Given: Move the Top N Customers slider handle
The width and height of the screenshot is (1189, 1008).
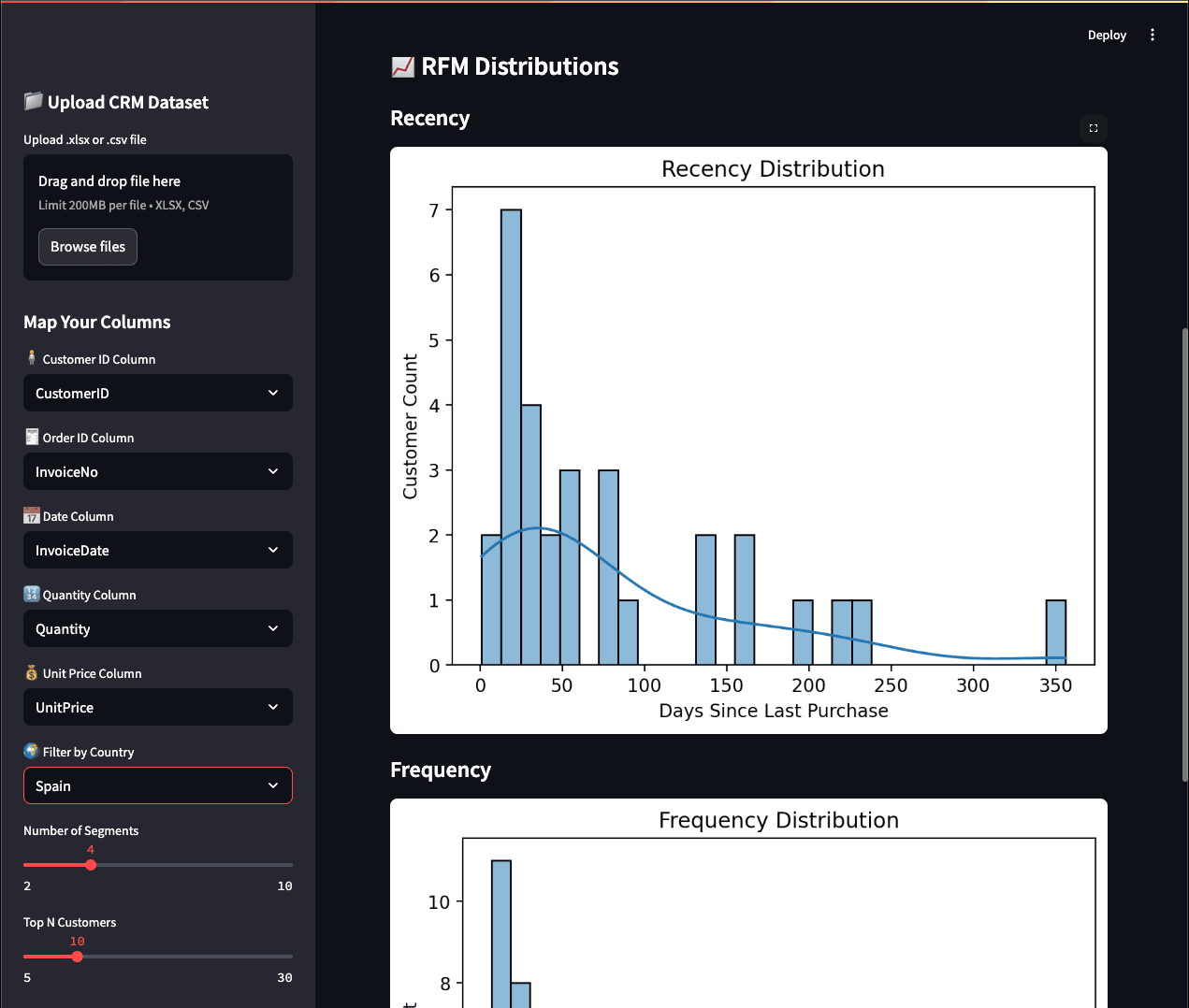Looking at the screenshot, I should point(78,957).
